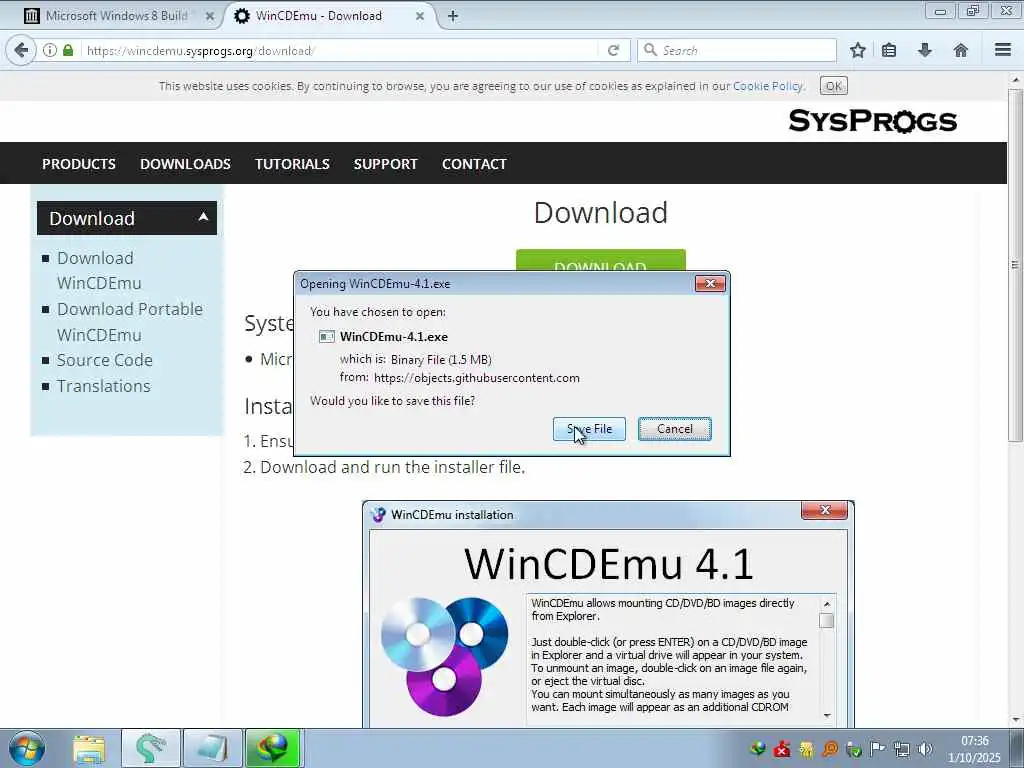Open the Windows Start orb
Image resolution: width=1024 pixels, height=768 pixels.
27,748
